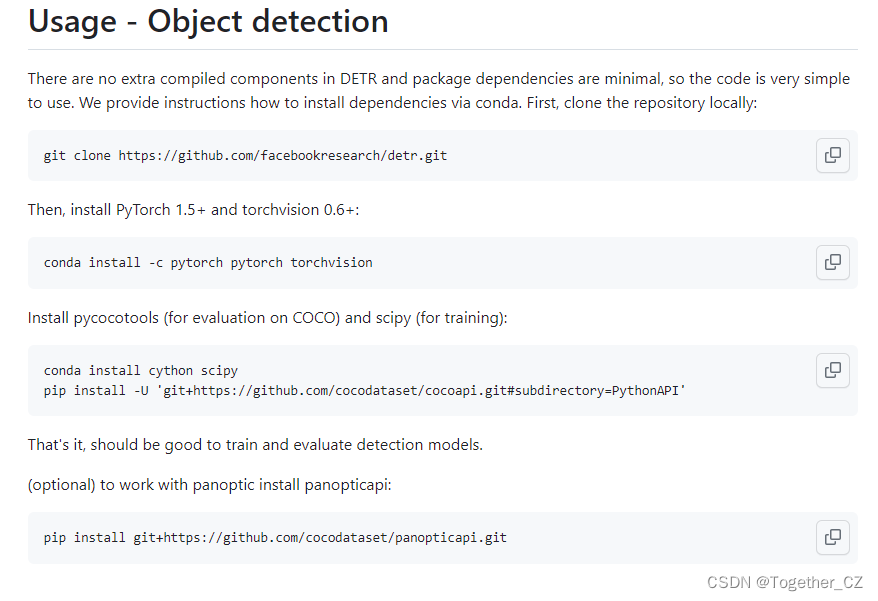Click the copy icon beside the detr.git snippet

tap(833, 155)
